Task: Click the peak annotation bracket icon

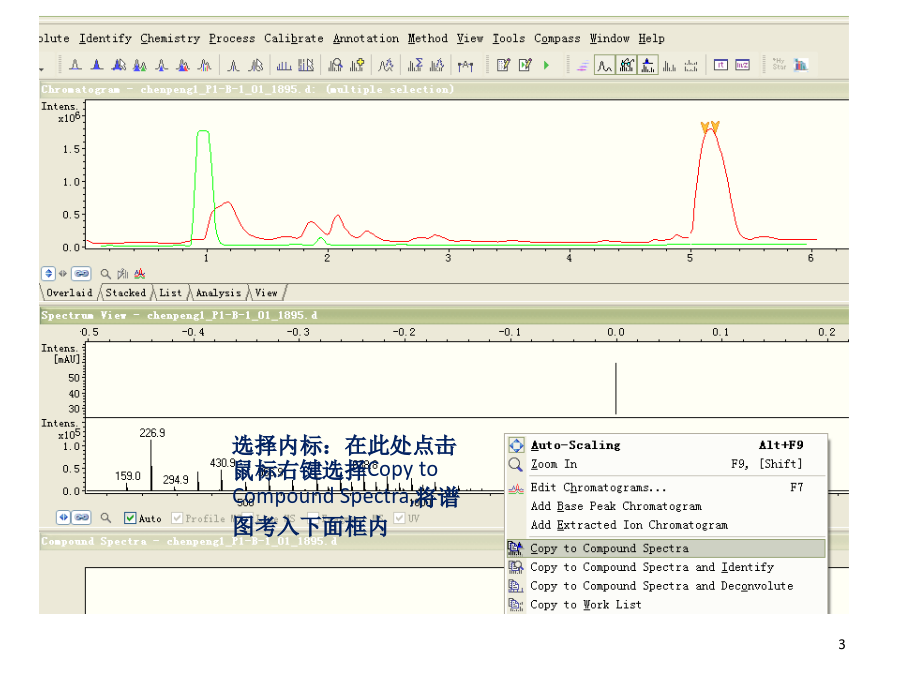Action: pos(465,66)
